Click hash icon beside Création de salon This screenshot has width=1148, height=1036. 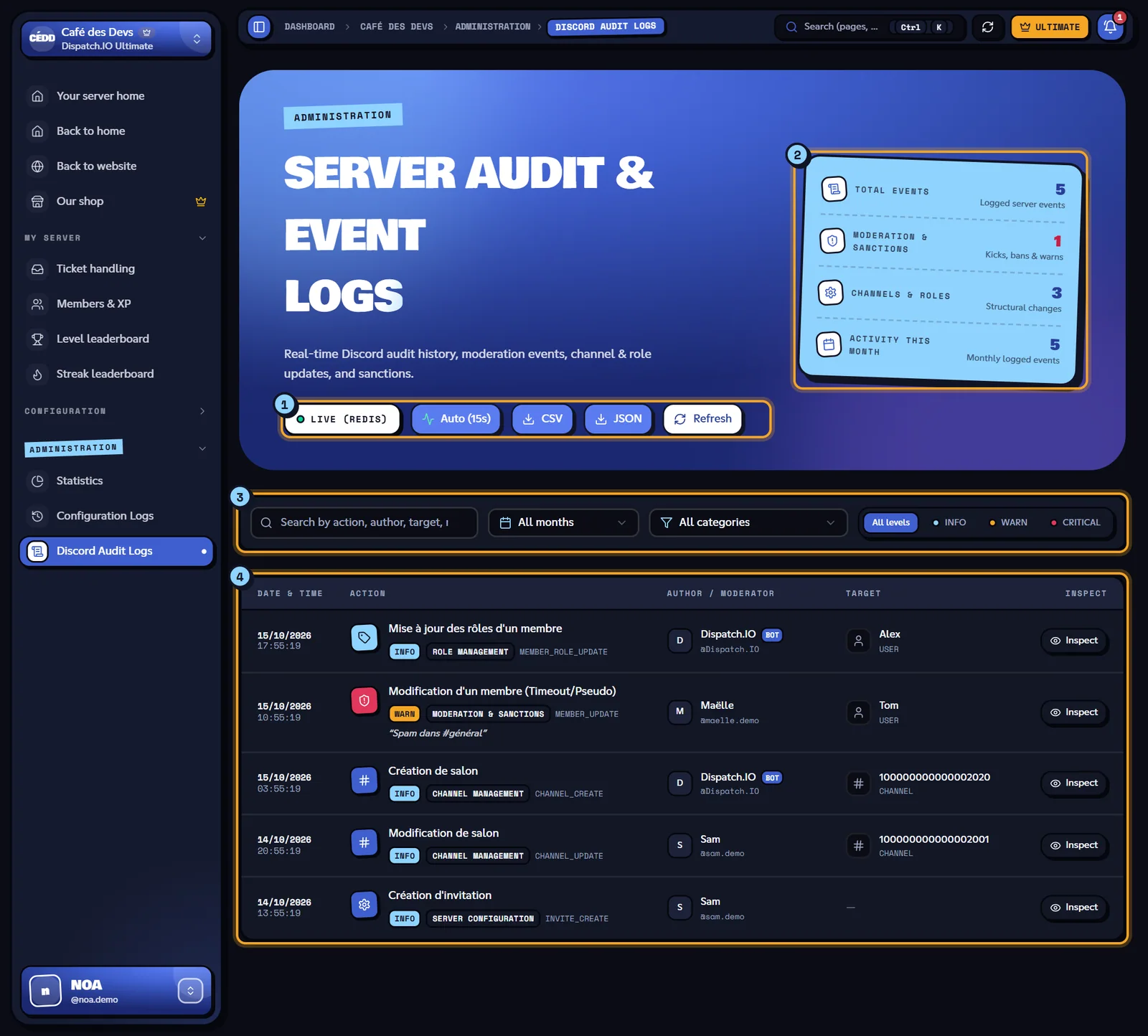point(364,781)
